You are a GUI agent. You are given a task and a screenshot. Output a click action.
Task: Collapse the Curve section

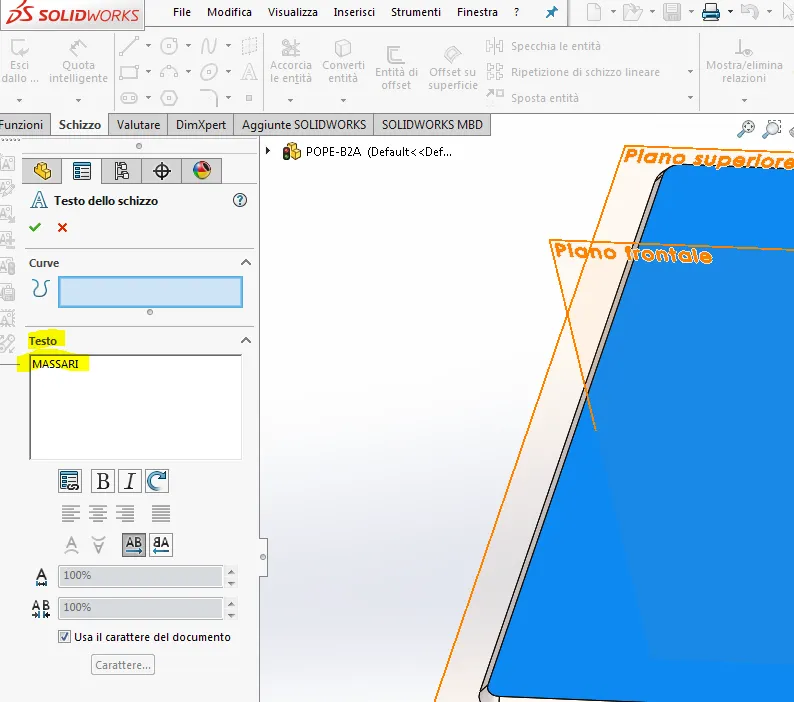pyautogui.click(x=246, y=262)
